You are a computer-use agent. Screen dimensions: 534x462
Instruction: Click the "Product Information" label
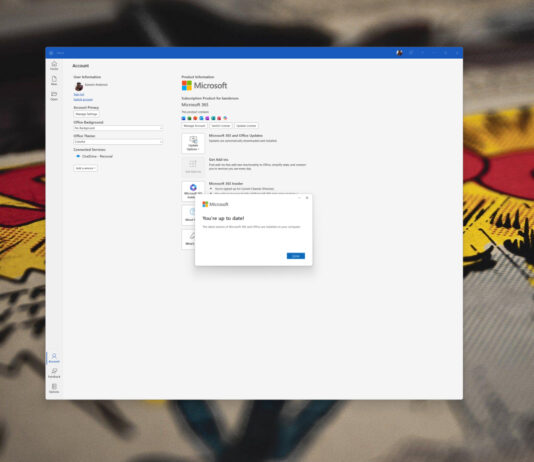pyautogui.click(x=198, y=77)
